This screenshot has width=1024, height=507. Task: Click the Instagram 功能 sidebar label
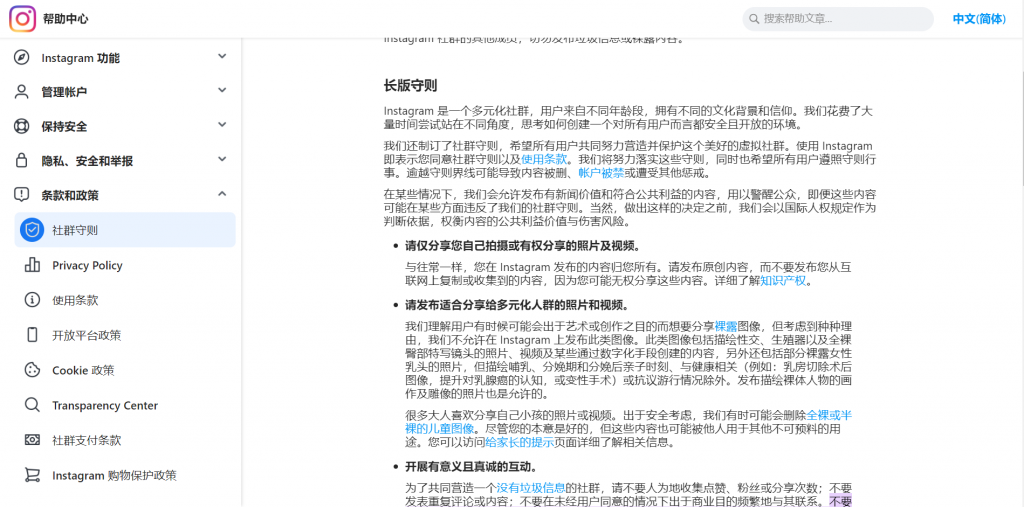point(80,58)
